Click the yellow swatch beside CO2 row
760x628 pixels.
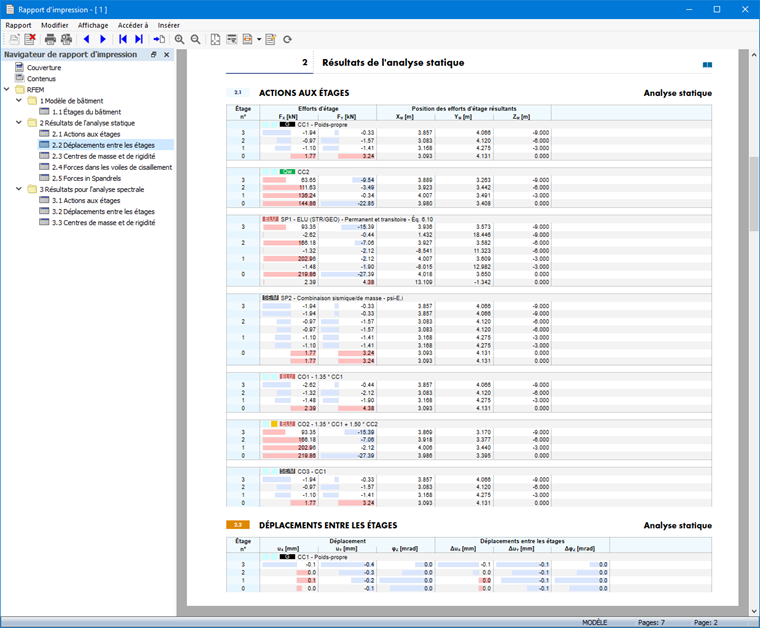pyautogui.click(x=274, y=424)
